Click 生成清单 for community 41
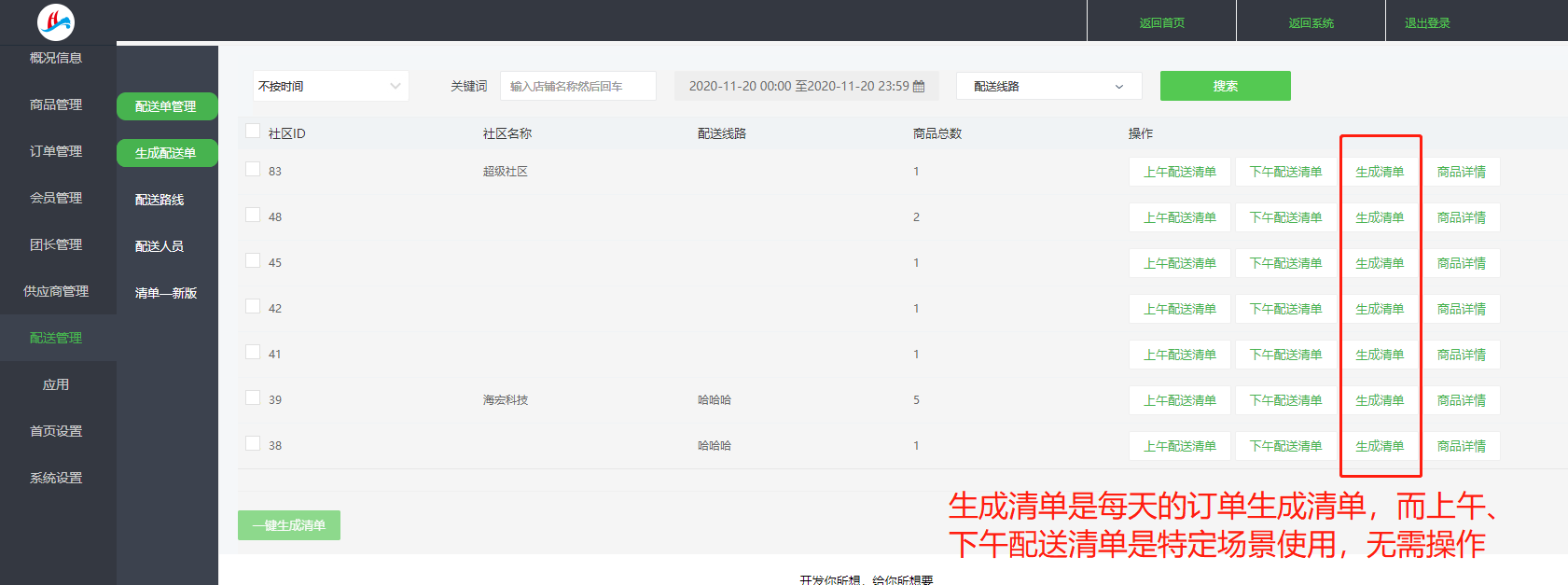The width and height of the screenshot is (1568, 585). (x=1380, y=355)
